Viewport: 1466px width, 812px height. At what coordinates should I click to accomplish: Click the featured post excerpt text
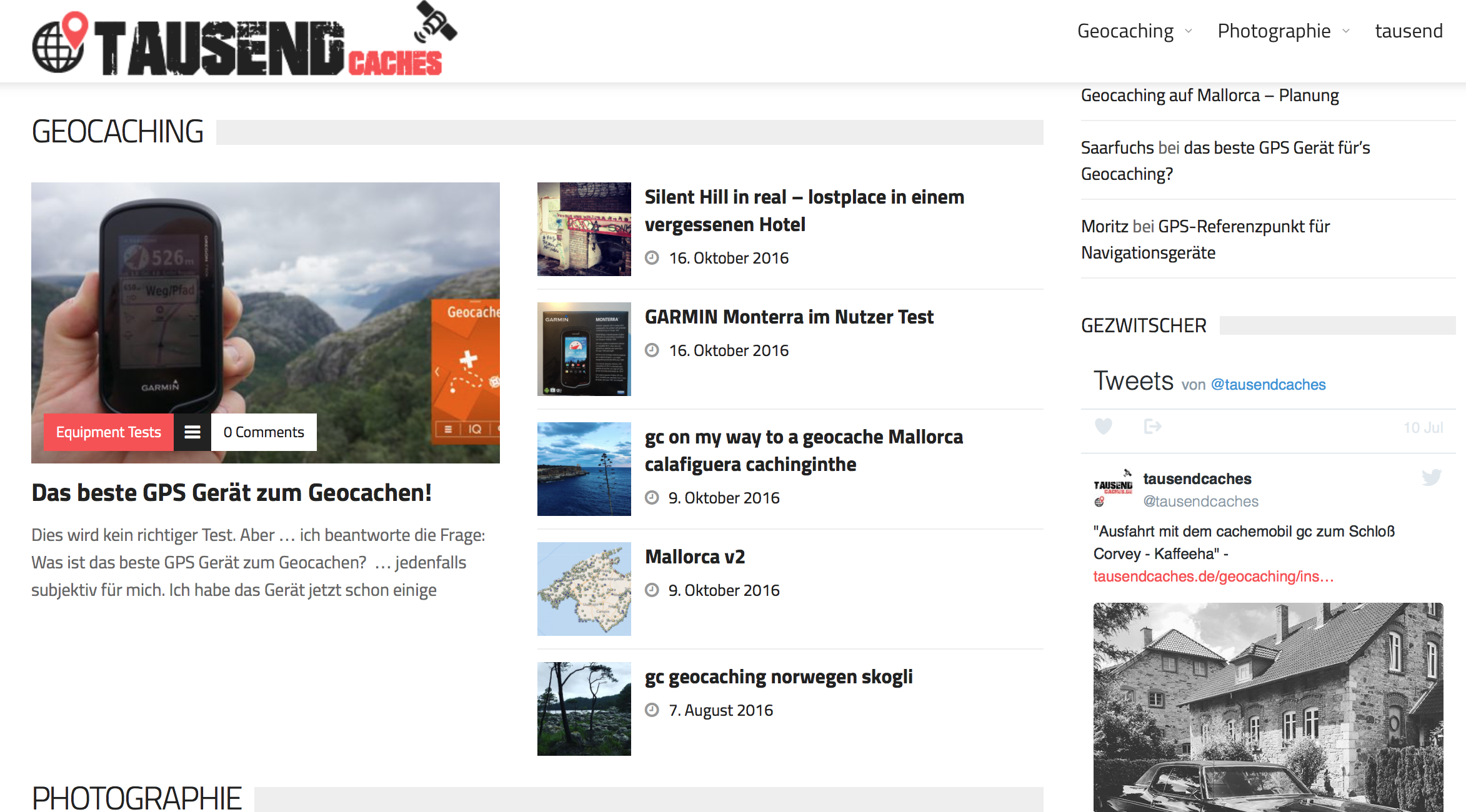pyautogui.click(x=258, y=563)
